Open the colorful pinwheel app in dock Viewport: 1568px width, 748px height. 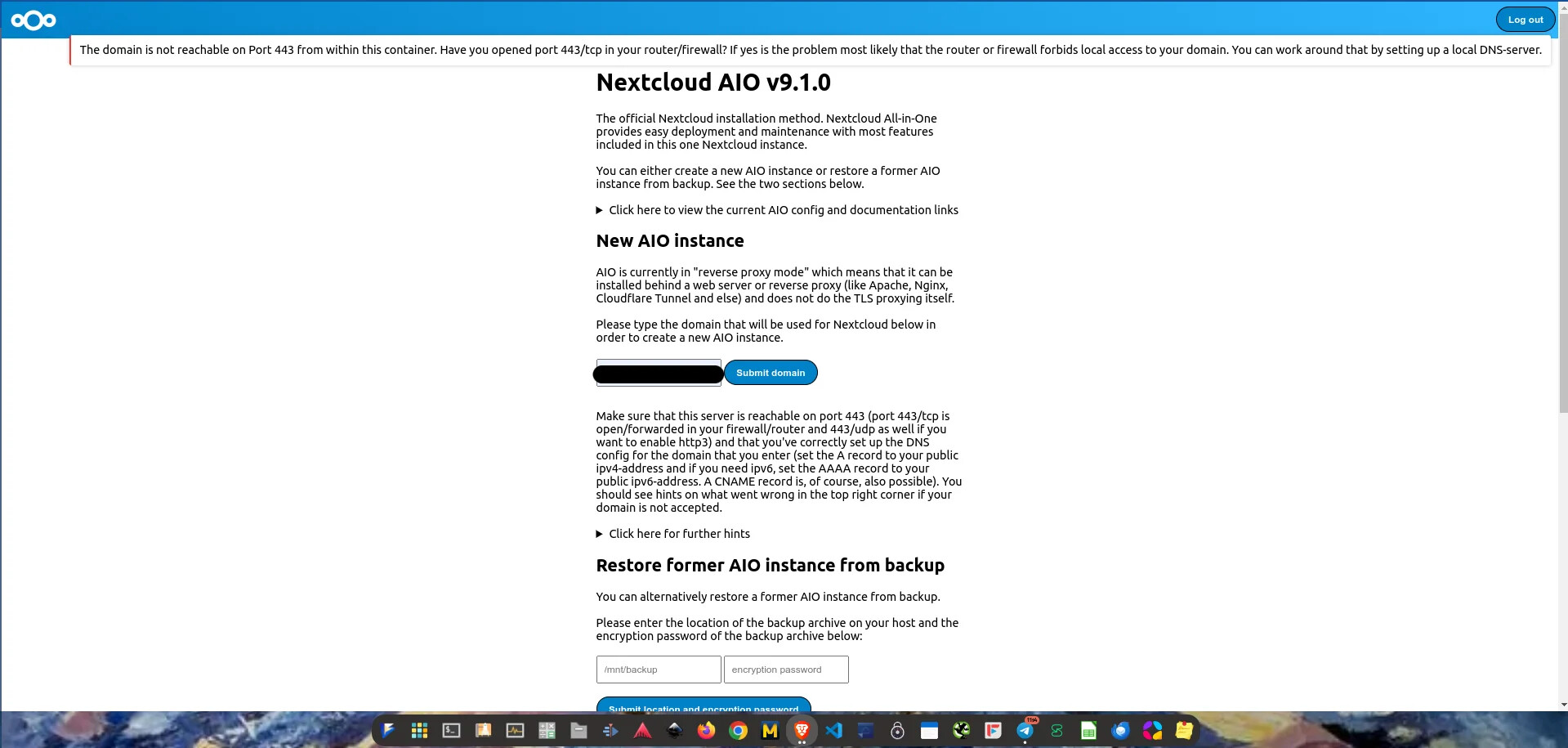pyautogui.click(x=1152, y=730)
